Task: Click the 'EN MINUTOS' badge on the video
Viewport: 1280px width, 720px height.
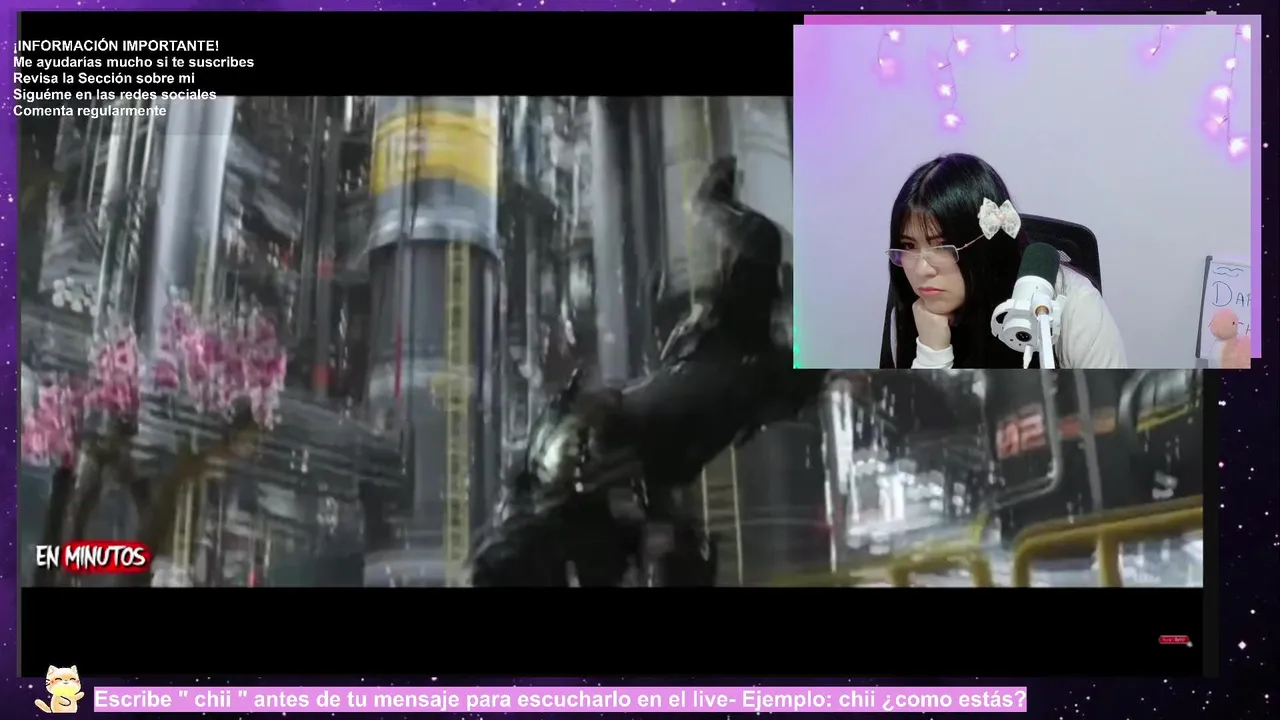Action: [92, 558]
